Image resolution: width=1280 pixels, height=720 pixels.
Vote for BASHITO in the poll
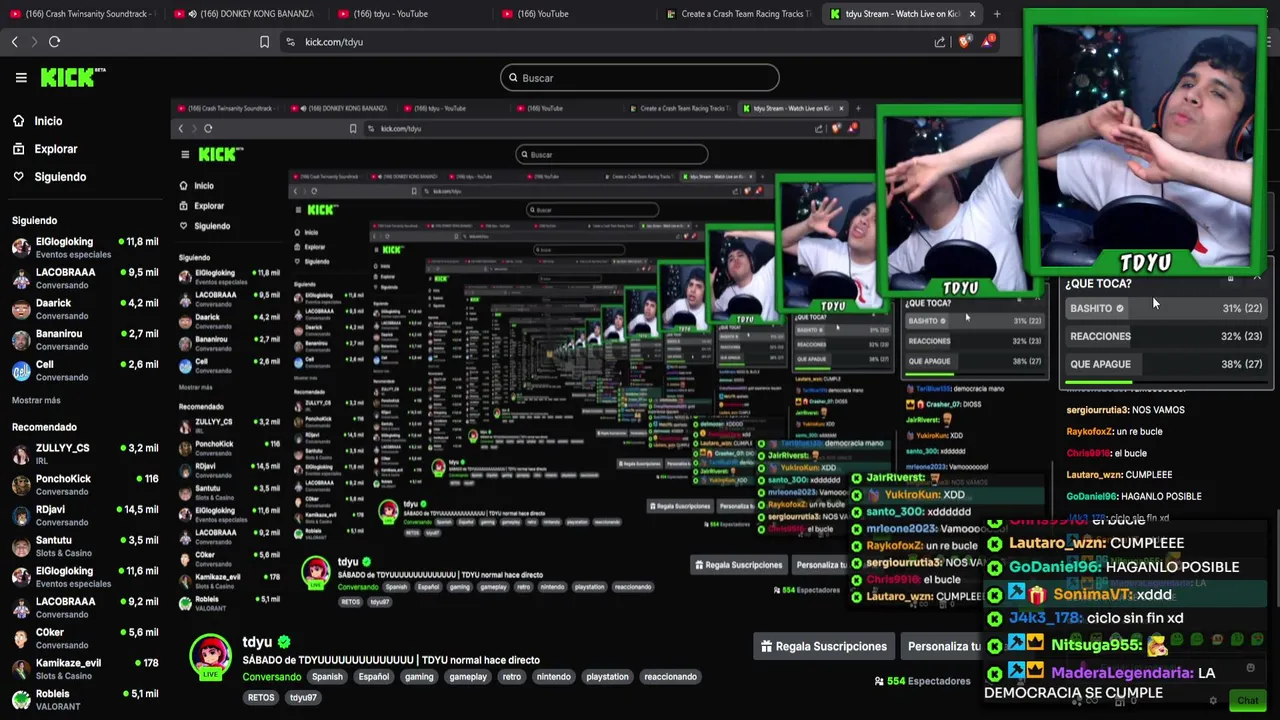click(1165, 308)
